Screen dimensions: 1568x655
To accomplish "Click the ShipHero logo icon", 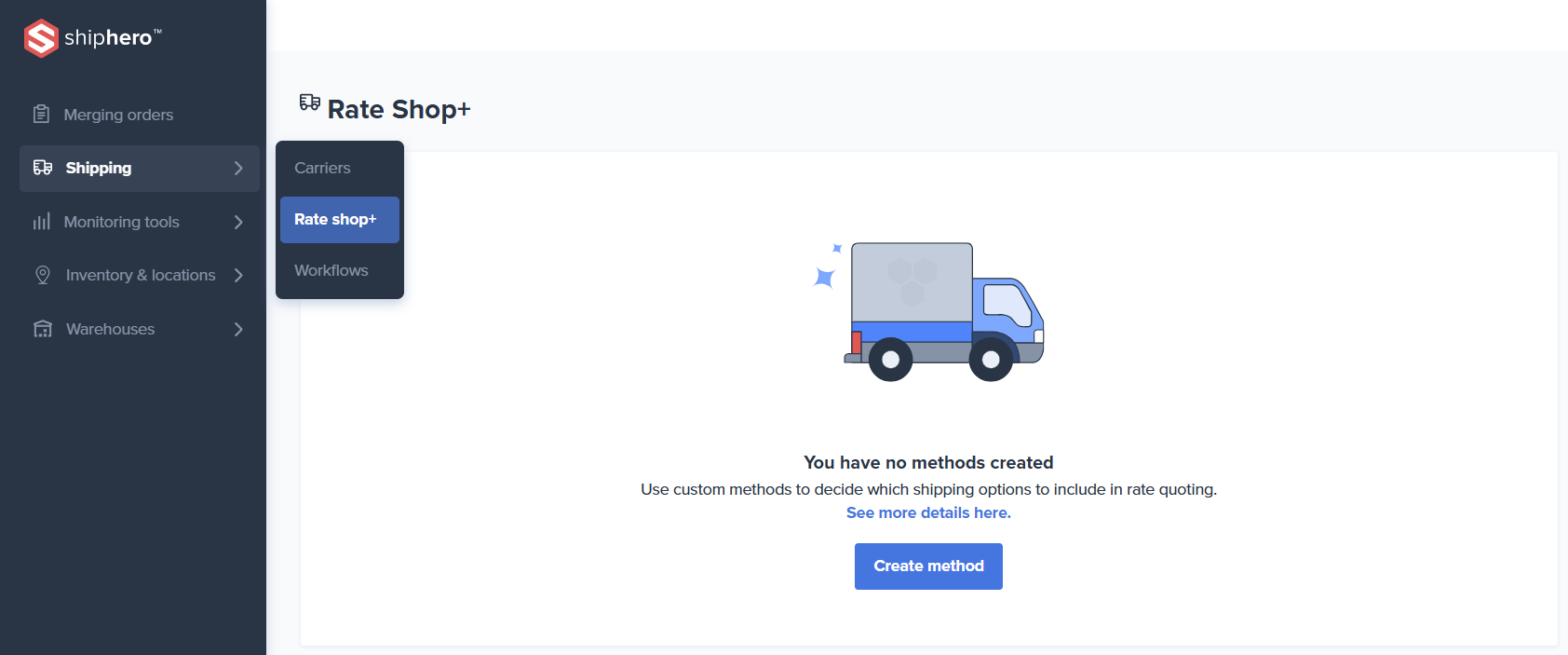I will tap(41, 38).
